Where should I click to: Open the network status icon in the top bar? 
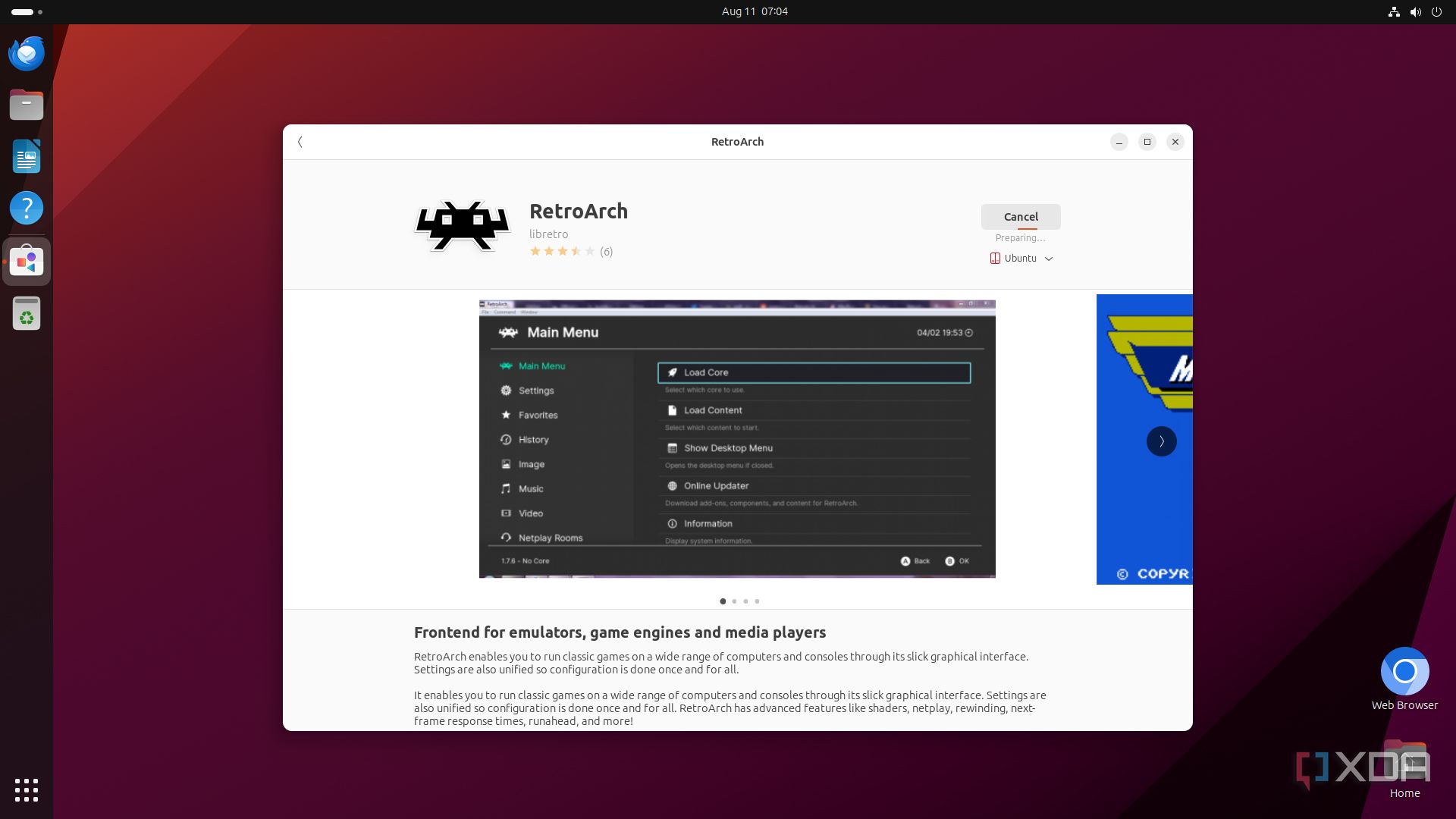click(1394, 11)
